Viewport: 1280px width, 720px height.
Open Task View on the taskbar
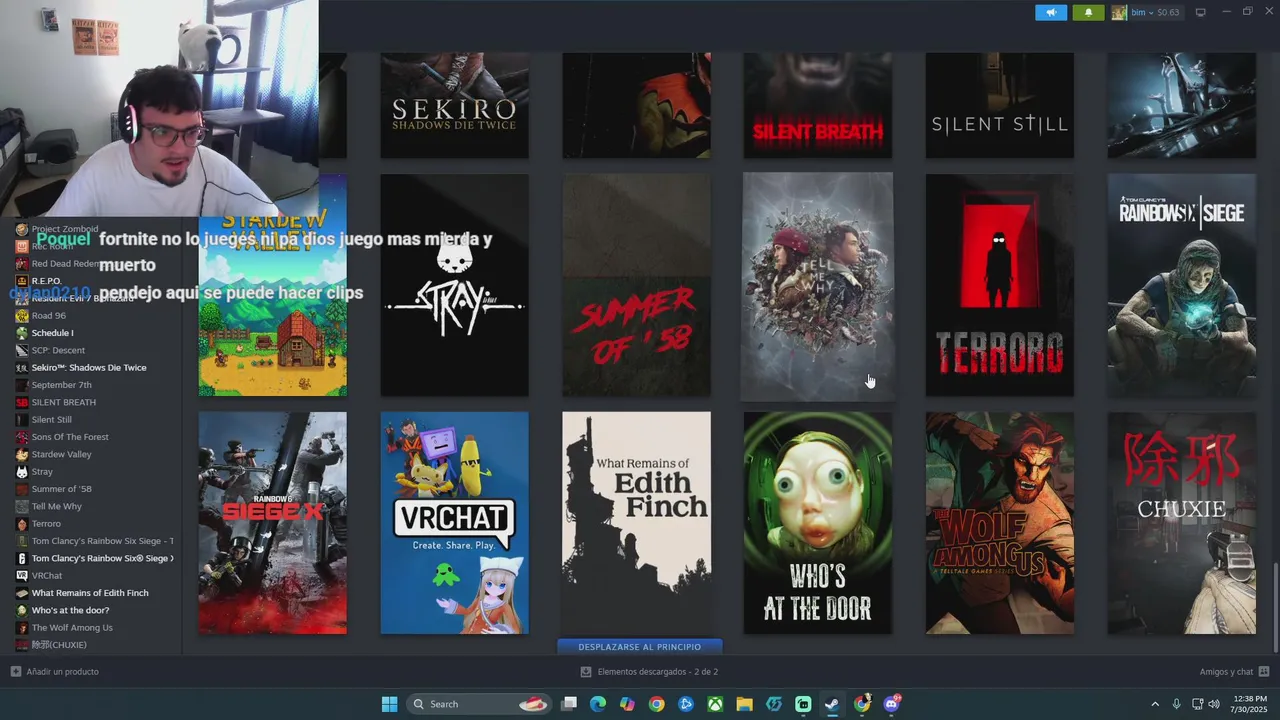click(x=569, y=704)
